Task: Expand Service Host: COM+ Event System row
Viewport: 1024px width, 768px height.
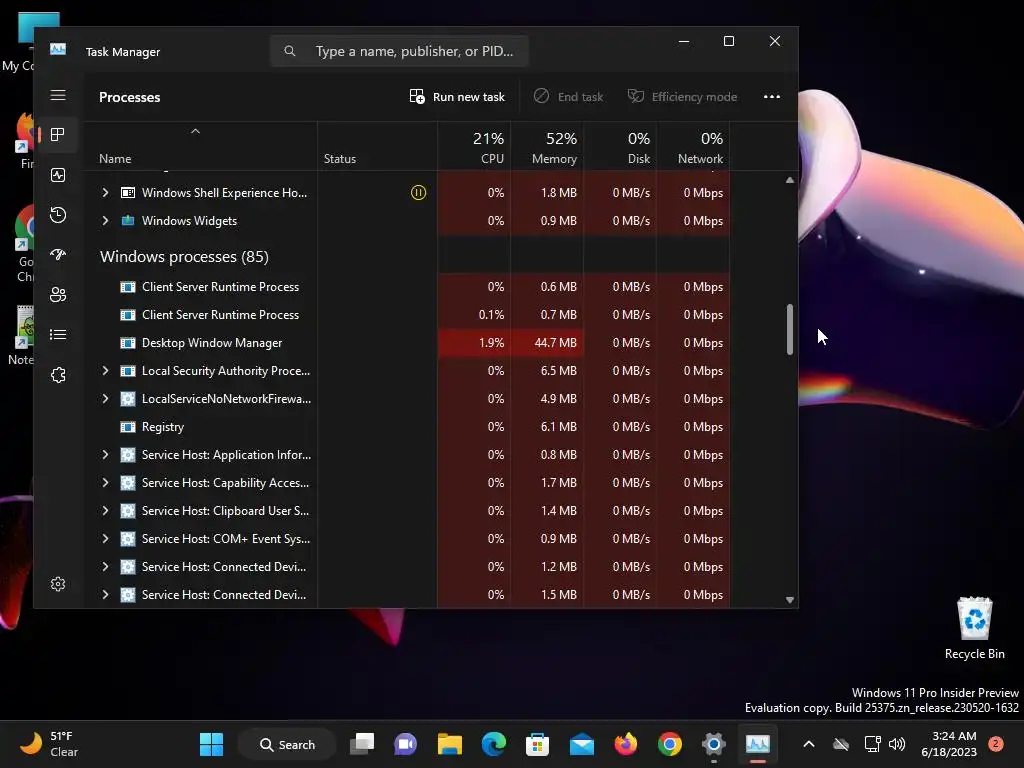Action: point(105,539)
